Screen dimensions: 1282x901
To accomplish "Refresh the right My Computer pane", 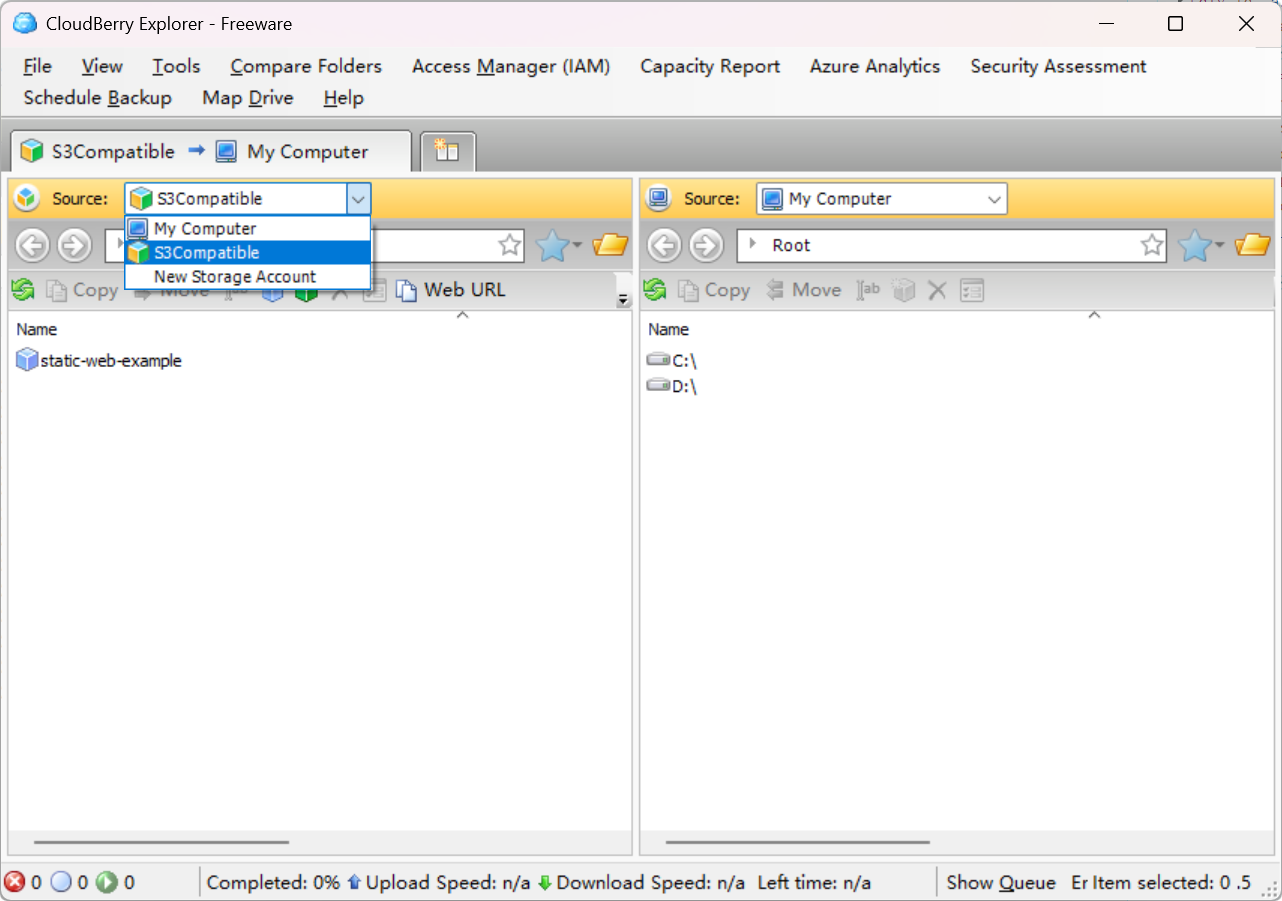I will click(655, 290).
